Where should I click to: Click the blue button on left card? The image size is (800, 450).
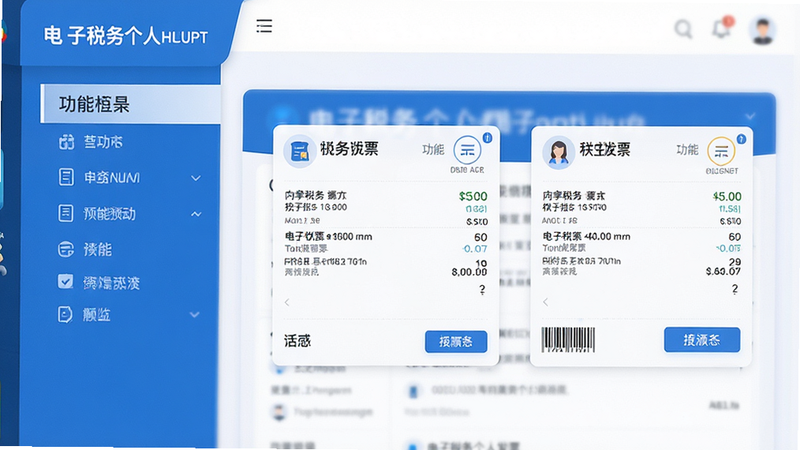pyautogui.click(x=456, y=341)
